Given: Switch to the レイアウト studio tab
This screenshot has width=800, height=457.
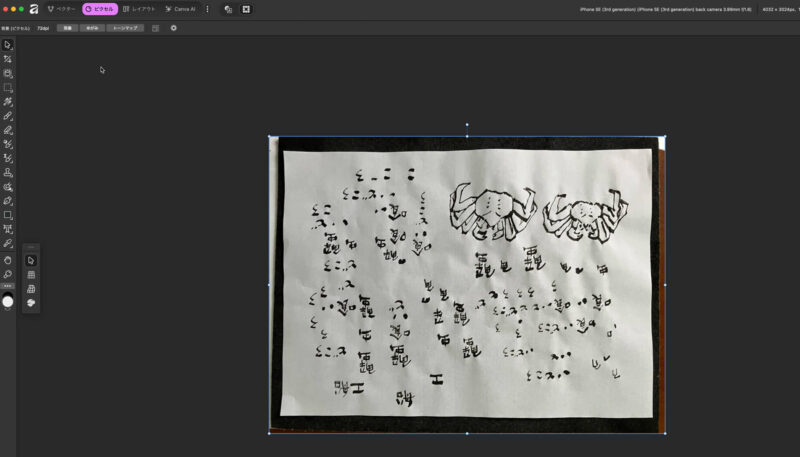Looking at the screenshot, I should (139, 9).
